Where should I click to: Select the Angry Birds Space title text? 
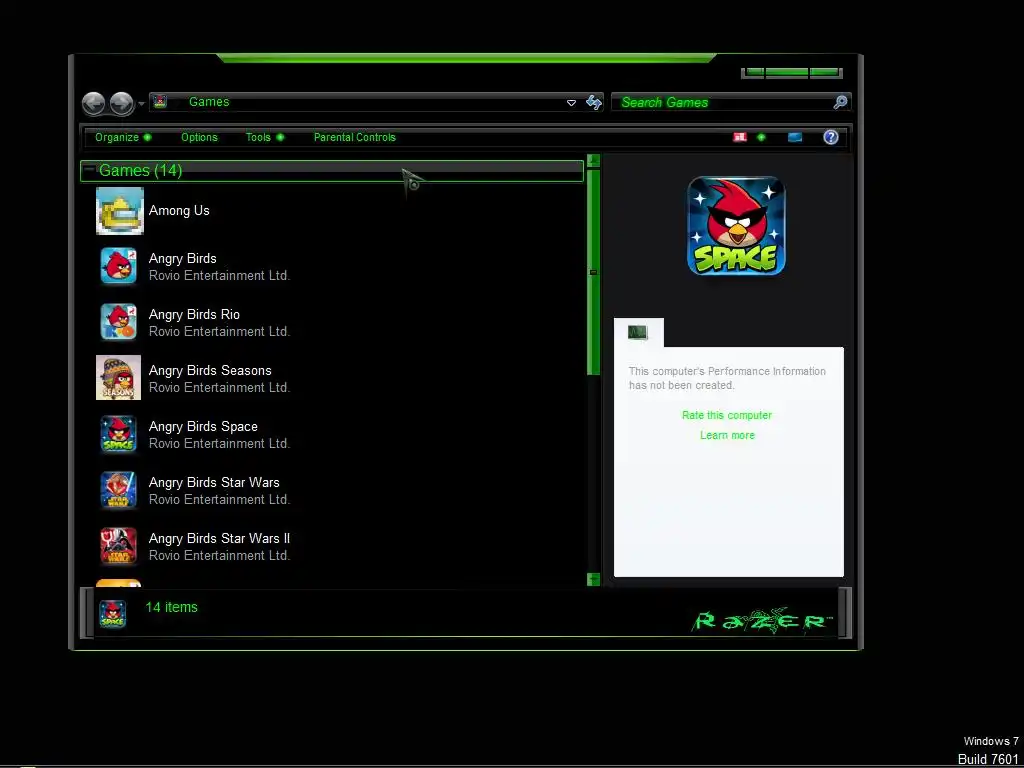(203, 426)
